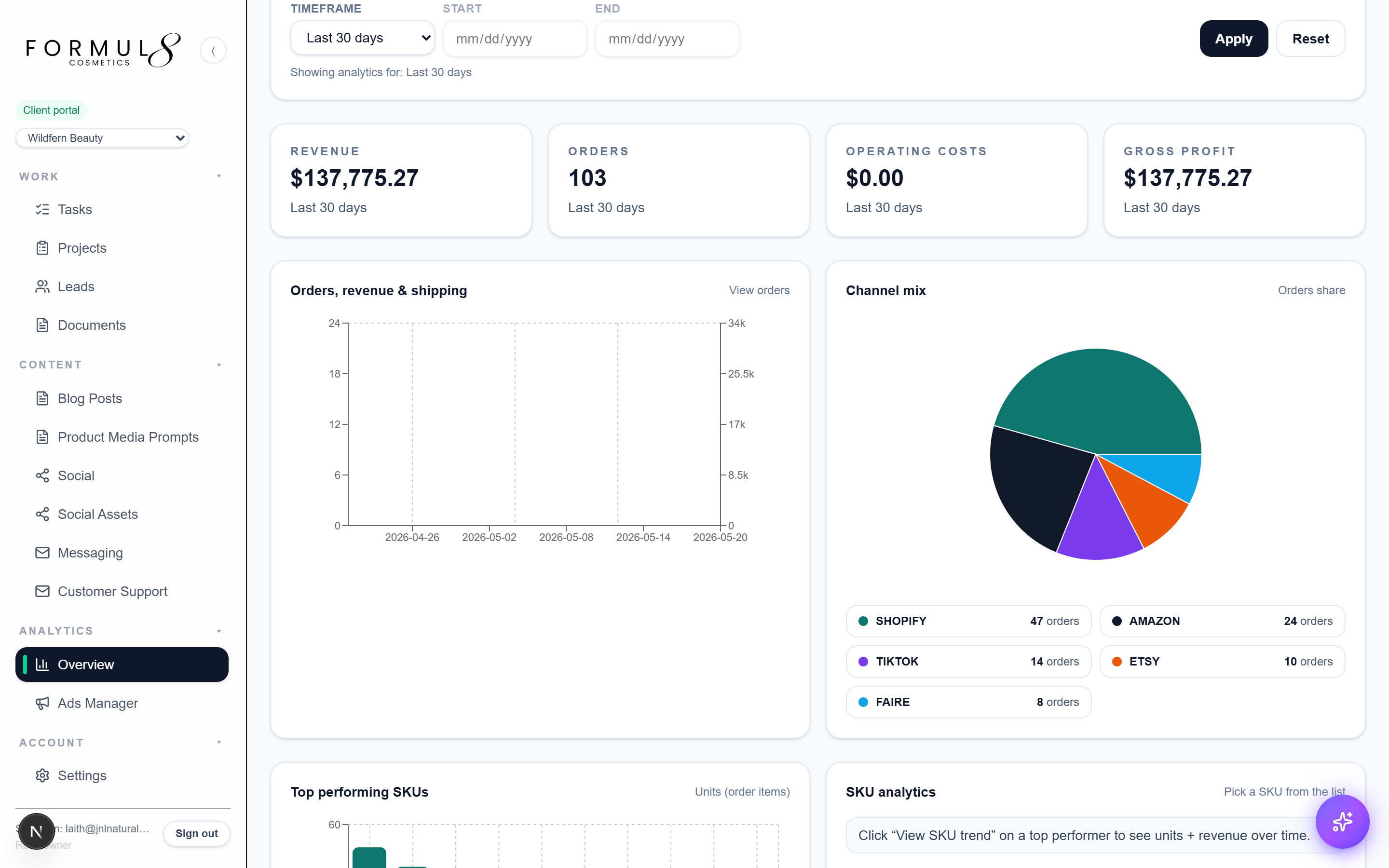
Task: Select the FAIRE 8 orders legend chip
Action: pos(968,702)
